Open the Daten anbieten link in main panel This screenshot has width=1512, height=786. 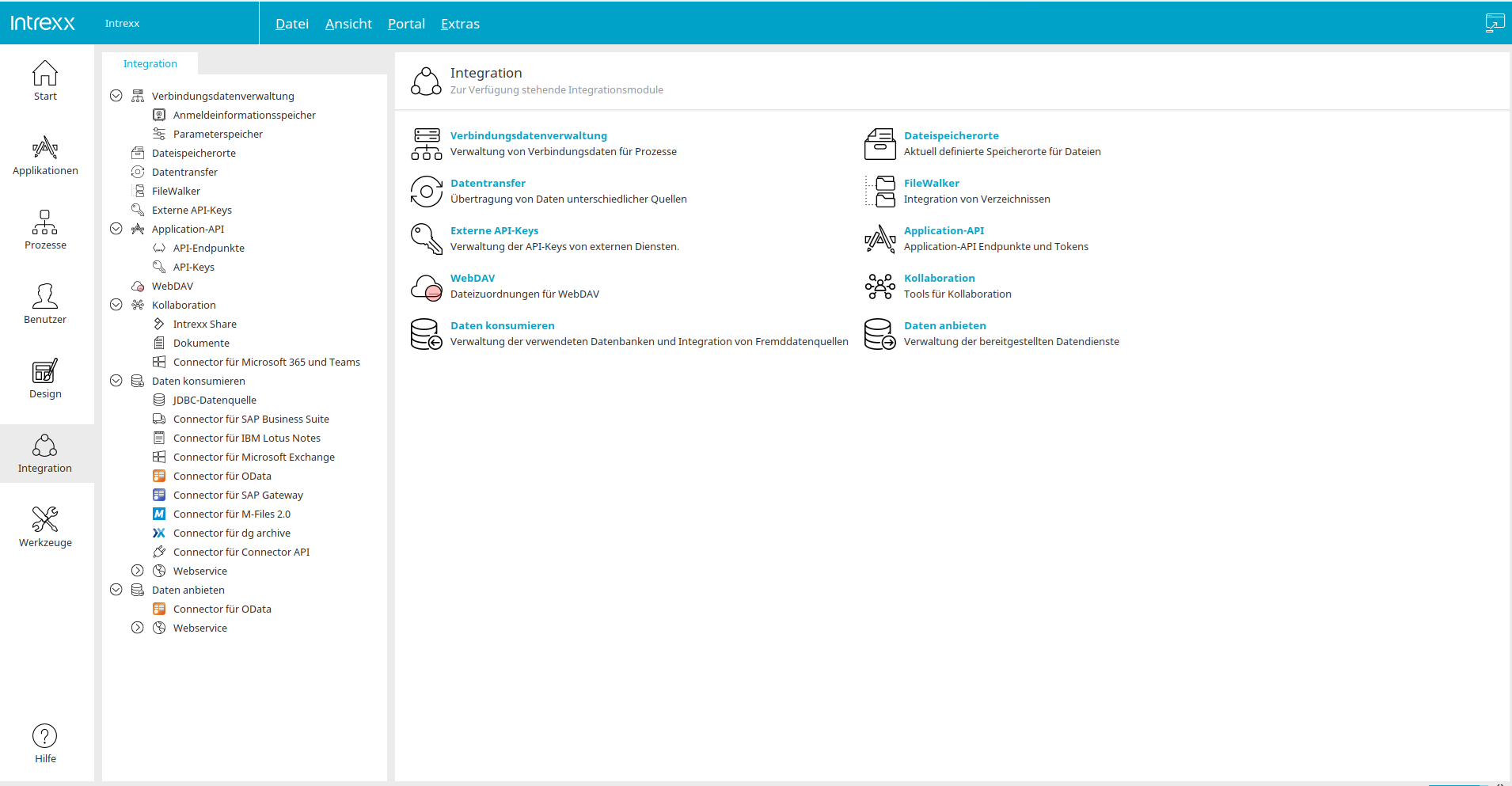click(945, 325)
